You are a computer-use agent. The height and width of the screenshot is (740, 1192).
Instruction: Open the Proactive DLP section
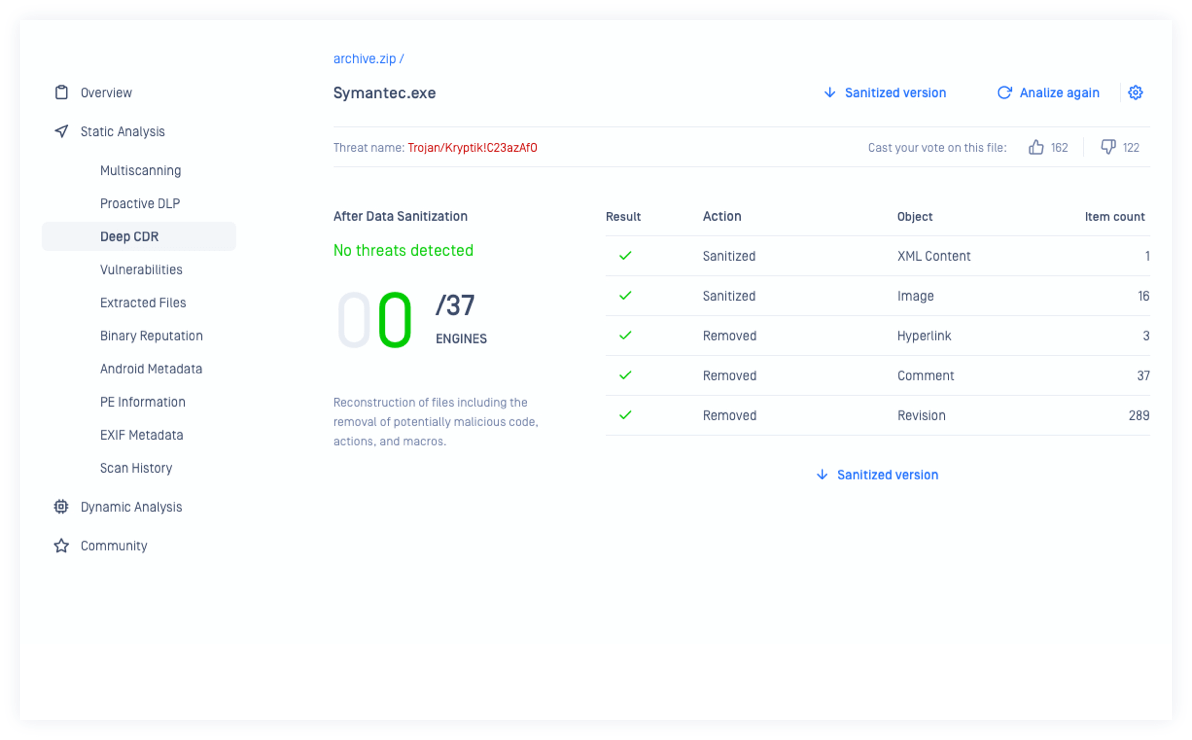pyautogui.click(x=140, y=204)
